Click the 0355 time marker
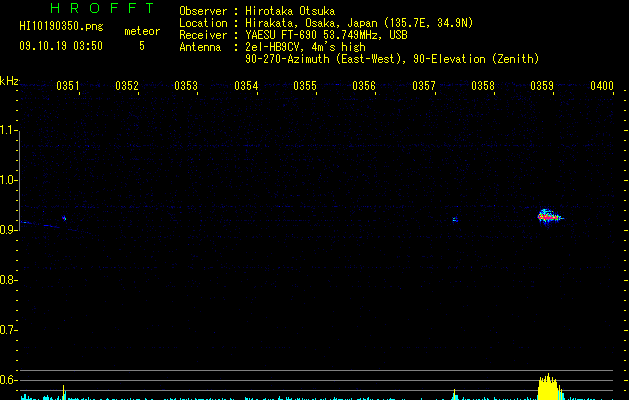This screenshot has width=629, height=400. [x=305, y=86]
